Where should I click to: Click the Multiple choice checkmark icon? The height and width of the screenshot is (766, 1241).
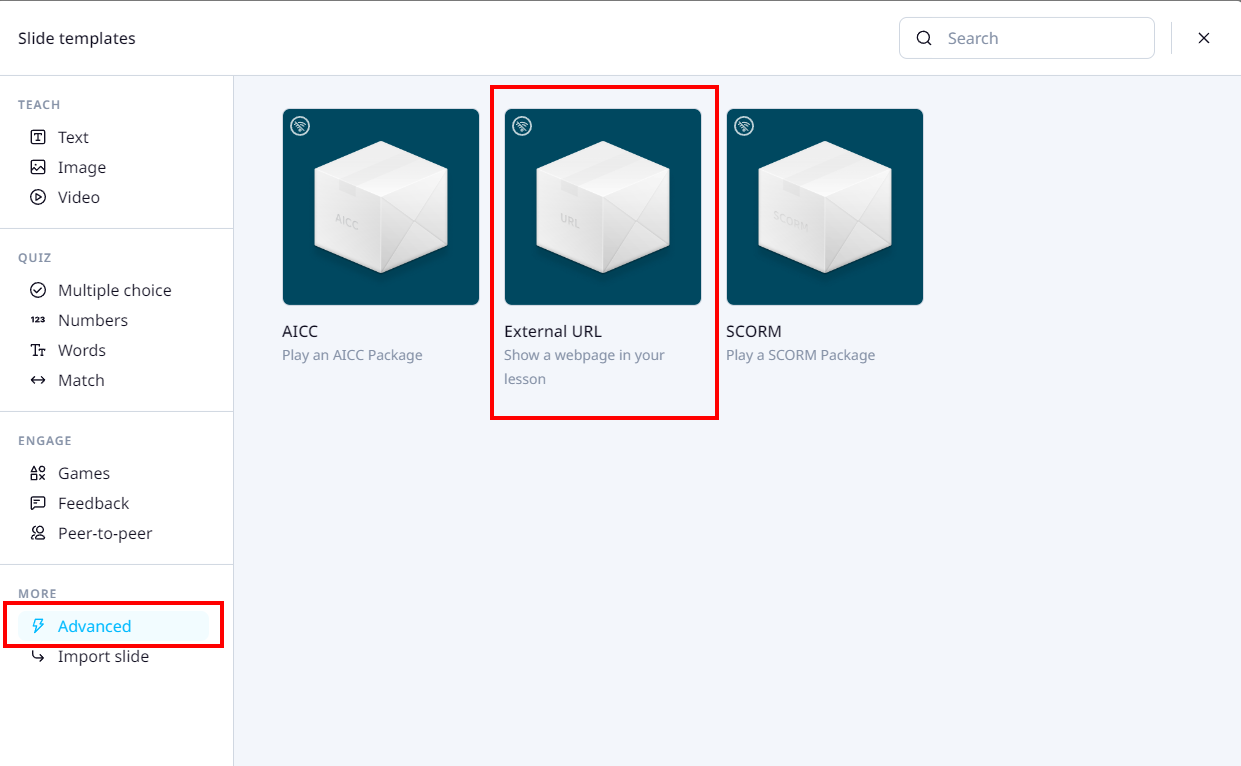click(x=38, y=290)
